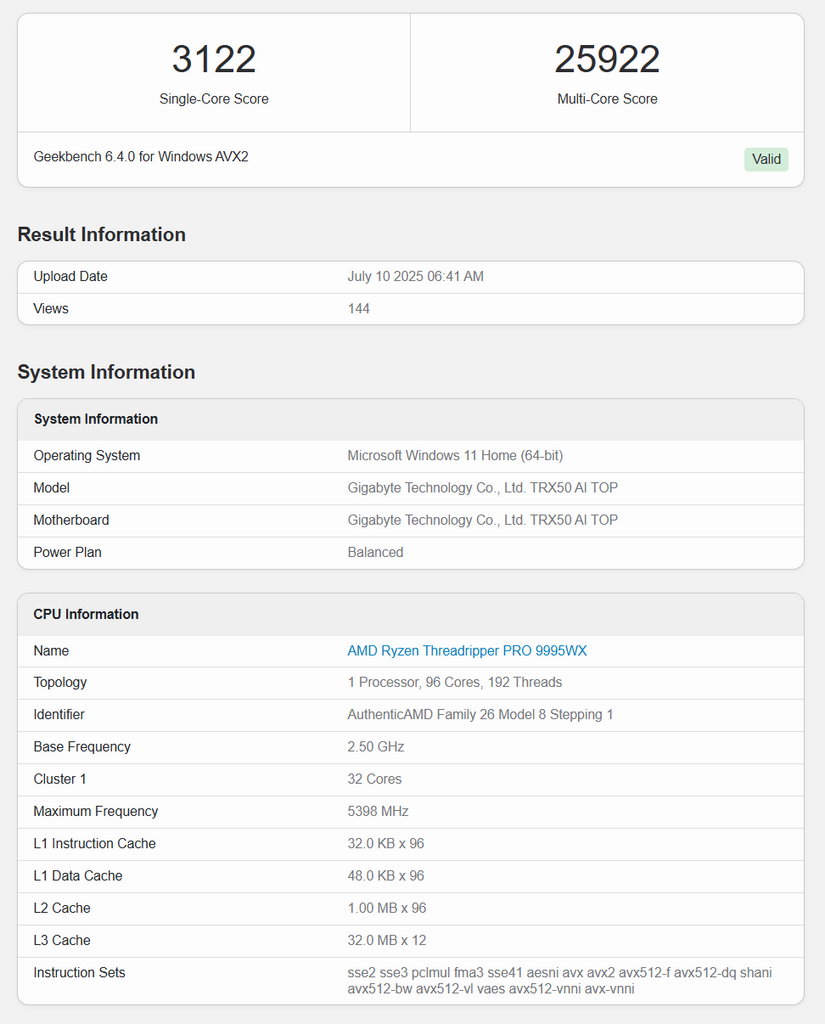825x1024 pixels.
Task: Click the Geekbench 6.4.0 for Windows AVX2 text
Action: pos(141,157)
